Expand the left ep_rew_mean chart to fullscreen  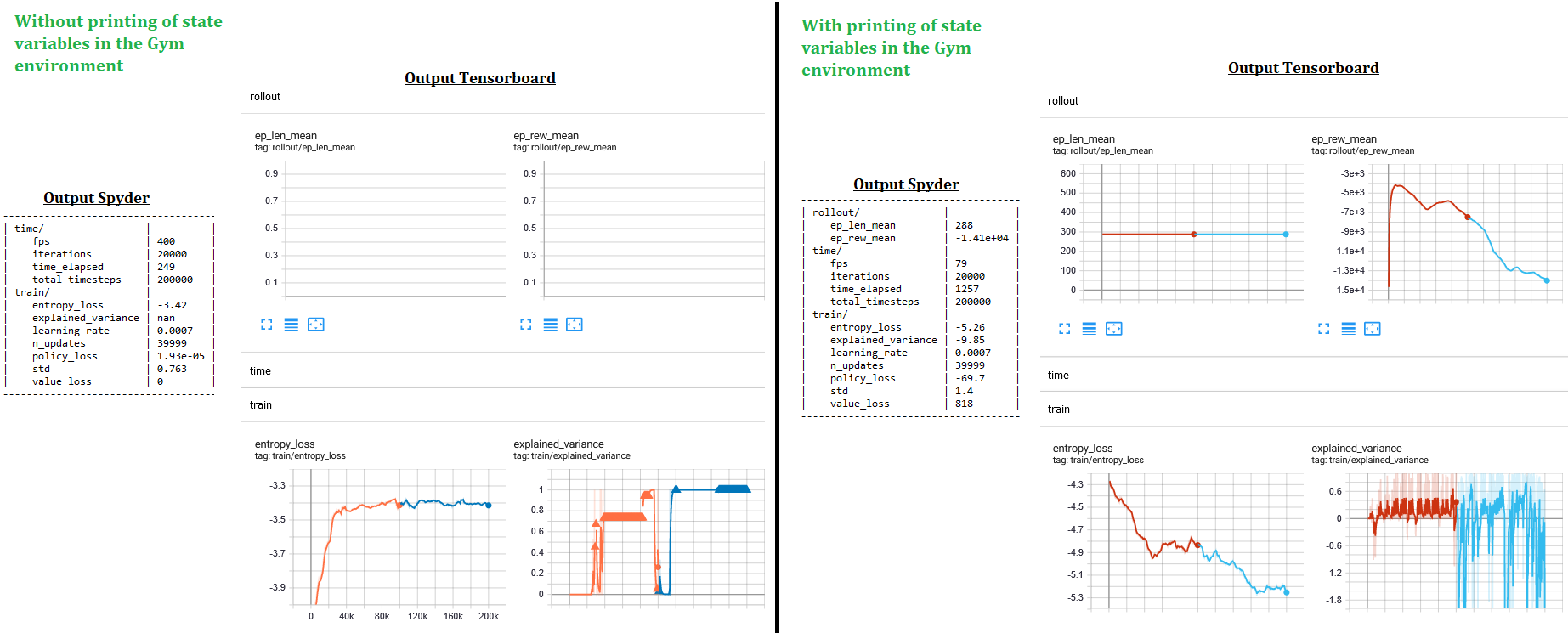[525, 324]
